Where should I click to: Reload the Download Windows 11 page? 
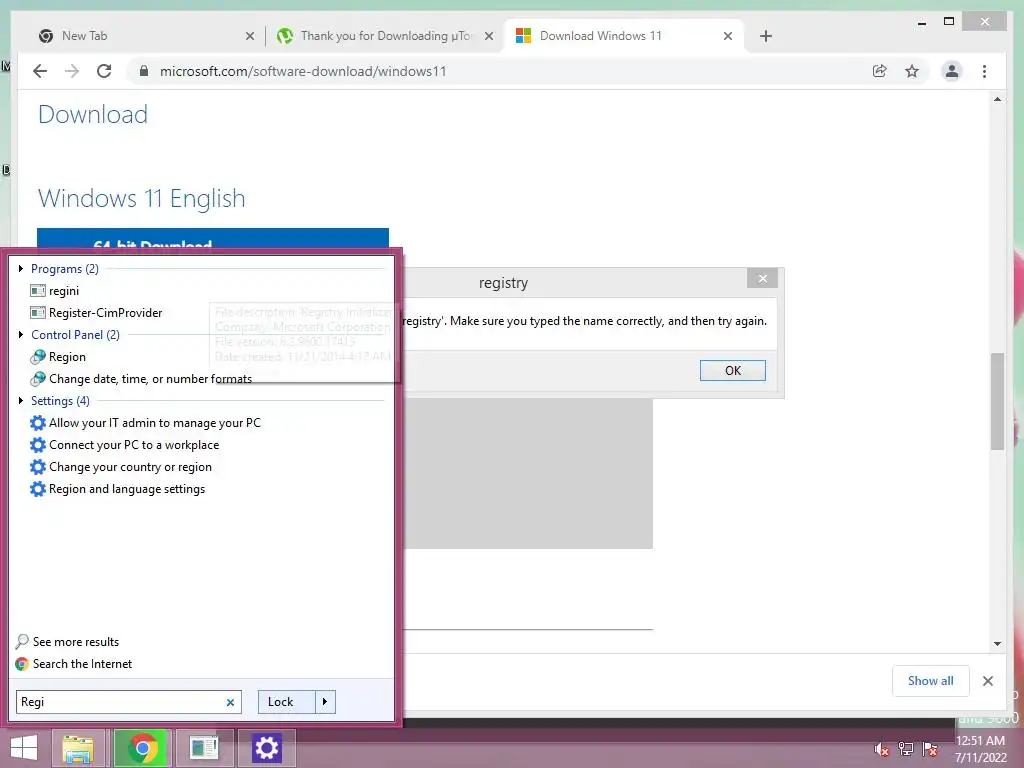(104, 71)
